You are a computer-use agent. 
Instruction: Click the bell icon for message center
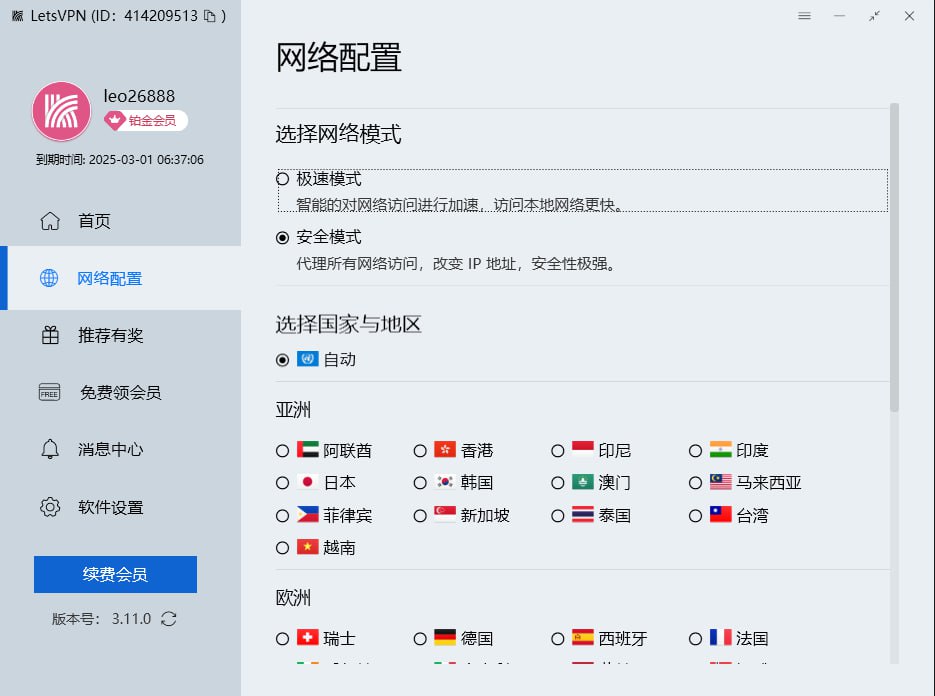tap(50, 449)
